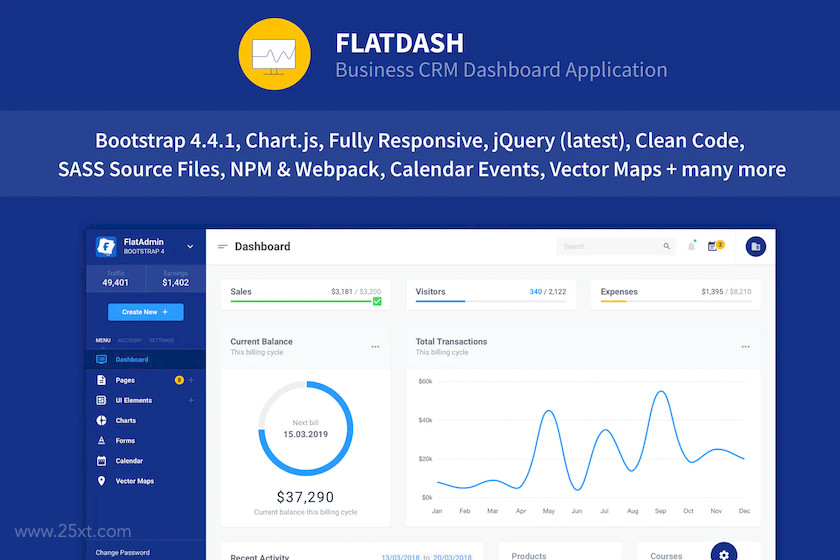
Task: Click the UI Elements grid icon
Action: click(101, 400)
